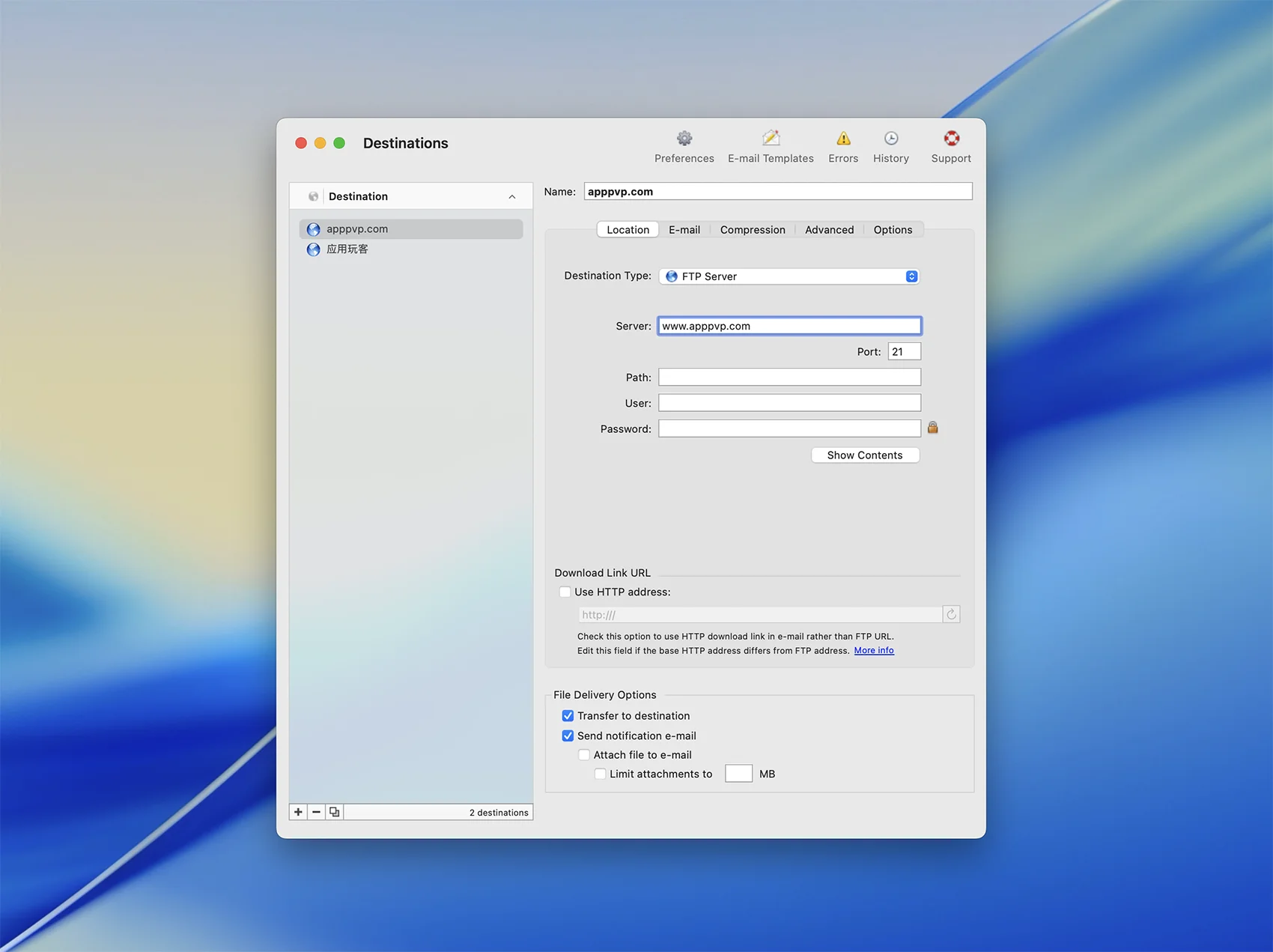1273x952 pixels.
Task: Click the Support lifebuoy icon
Action: point(951,139)
